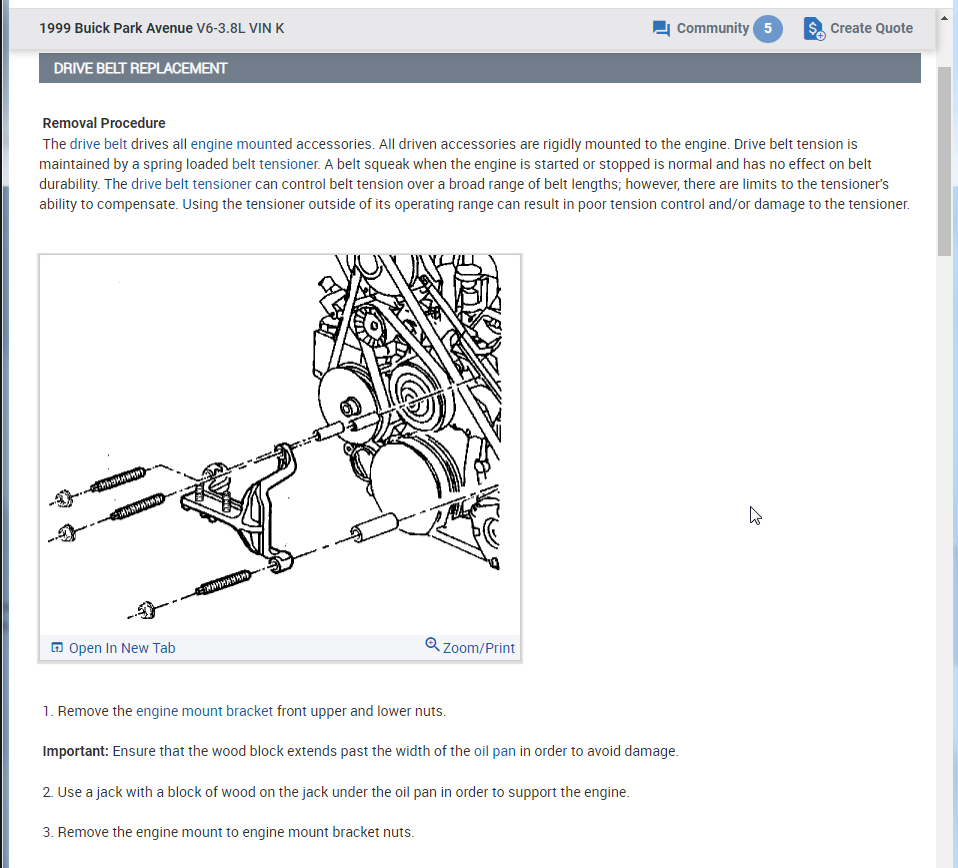The image size is (958, 868).
Task: Click the 'DRIVE BELT REPLACEMENT' header bar
Action: (x=480, y=68)
